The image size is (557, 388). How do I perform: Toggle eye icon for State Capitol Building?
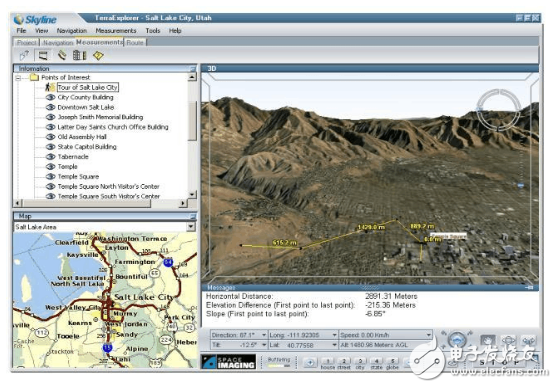[x=50, y=146]
